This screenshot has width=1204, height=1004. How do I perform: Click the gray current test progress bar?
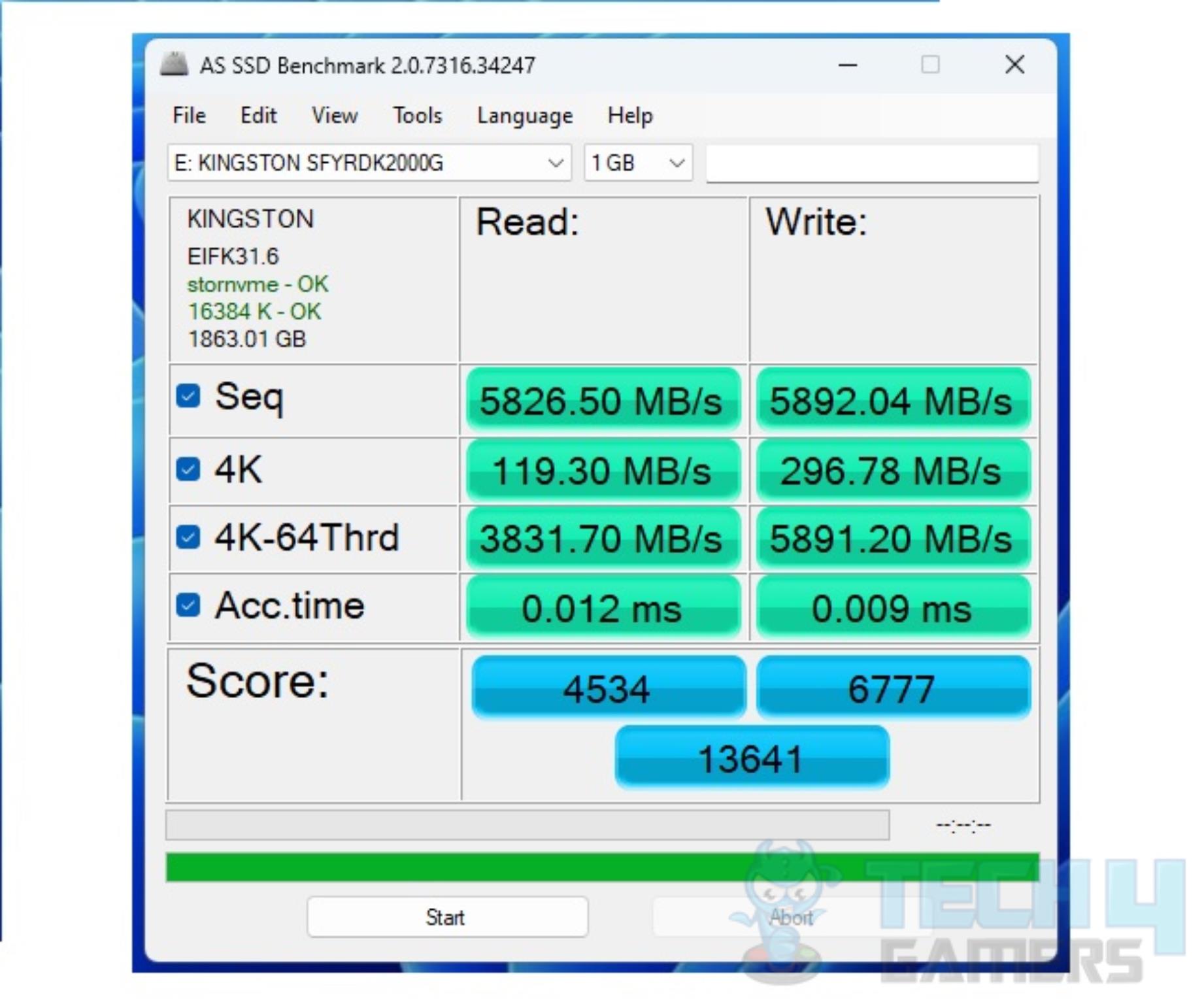click(527, 825)
